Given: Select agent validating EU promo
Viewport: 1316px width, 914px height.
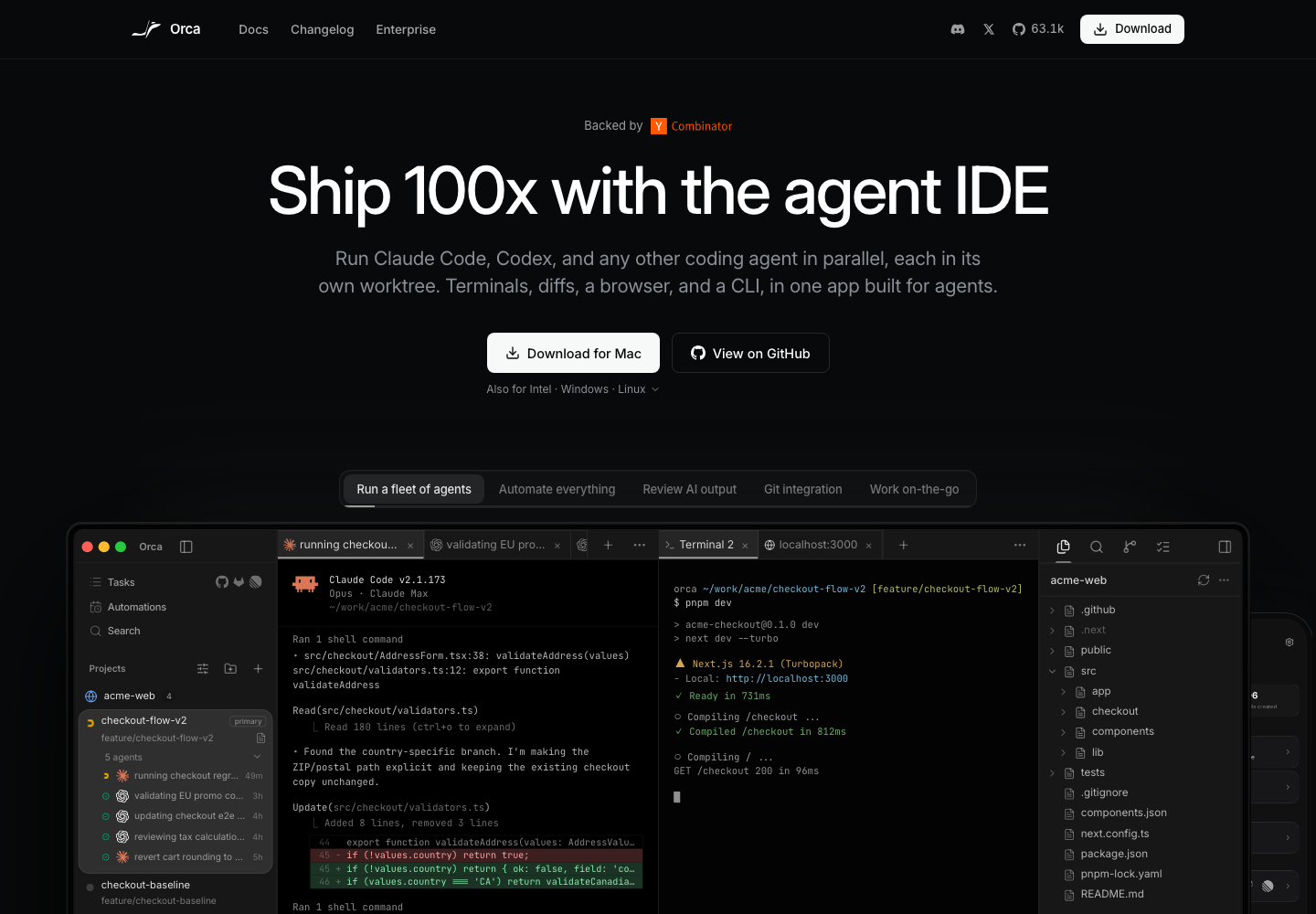Looking at the screenshot, I should (x=182, y=796).
